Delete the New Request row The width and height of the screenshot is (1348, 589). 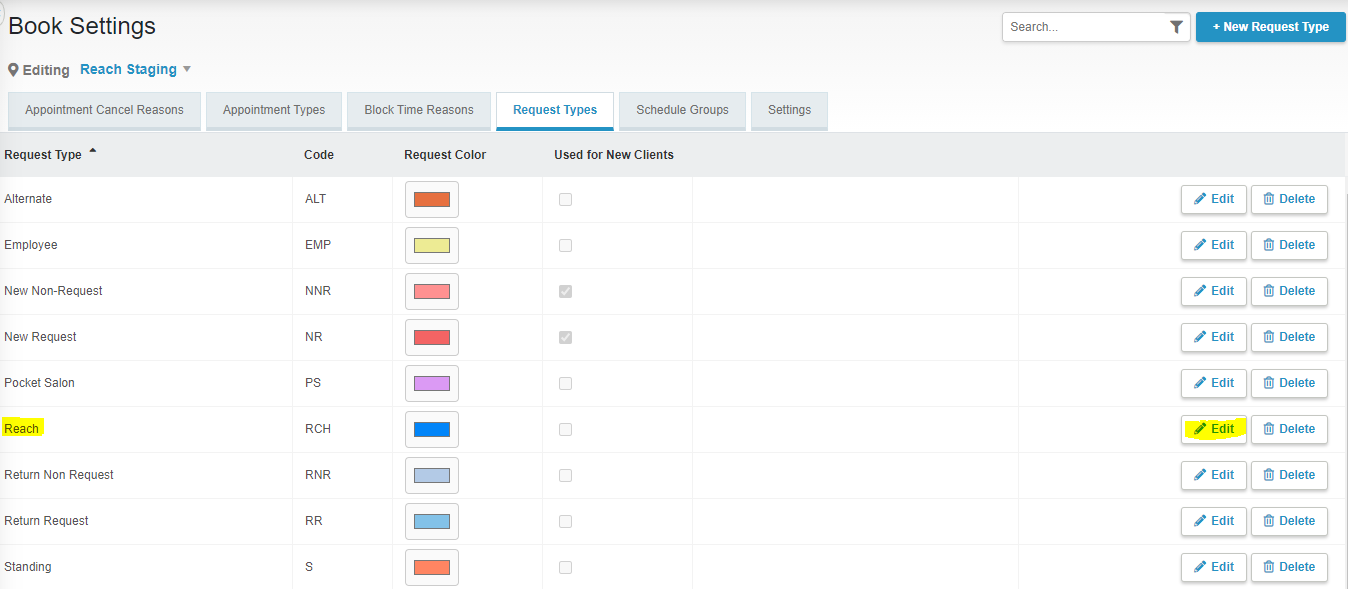coord(1289,337)
